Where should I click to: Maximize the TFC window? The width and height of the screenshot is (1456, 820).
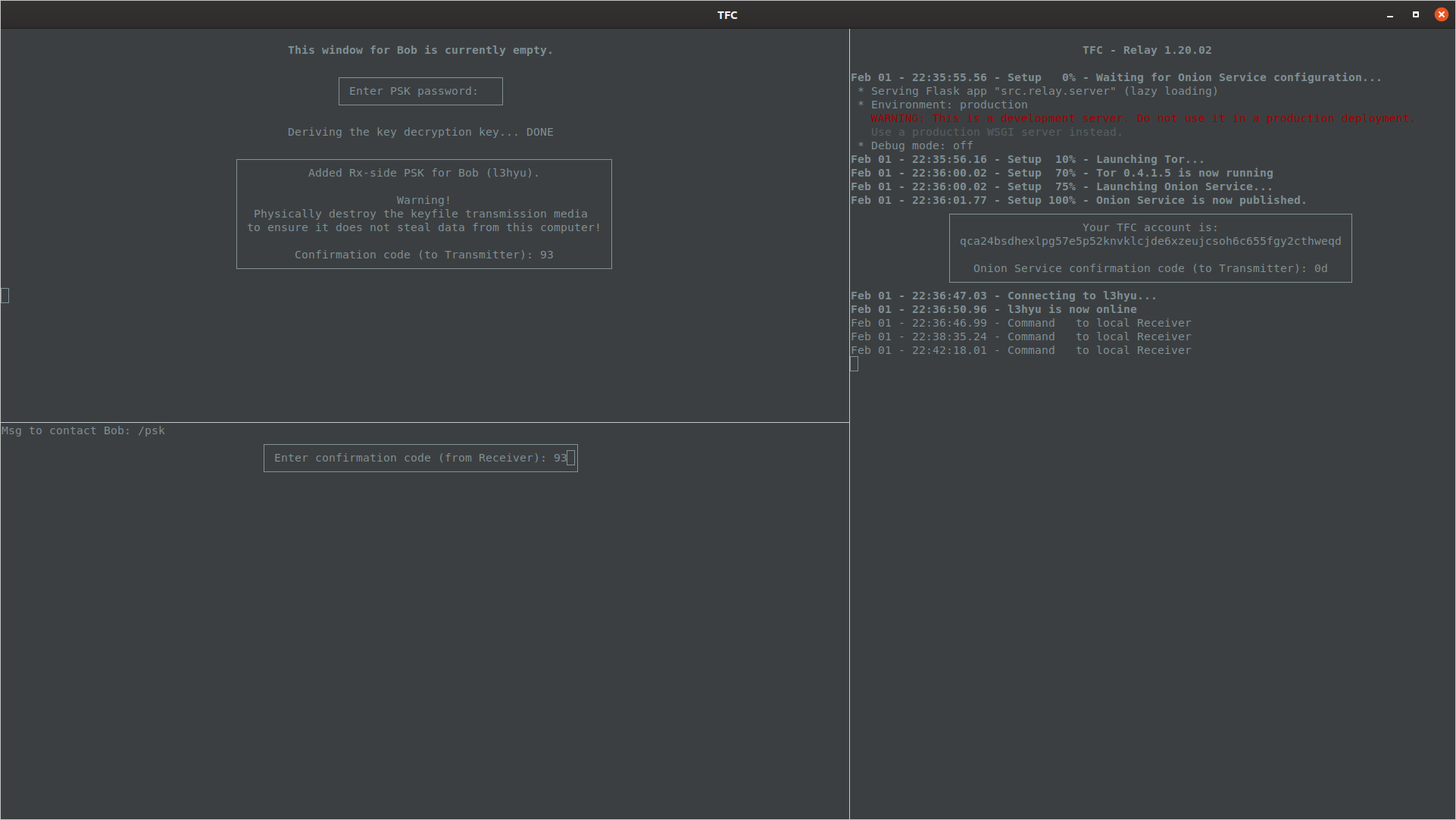pos(1416,14)
